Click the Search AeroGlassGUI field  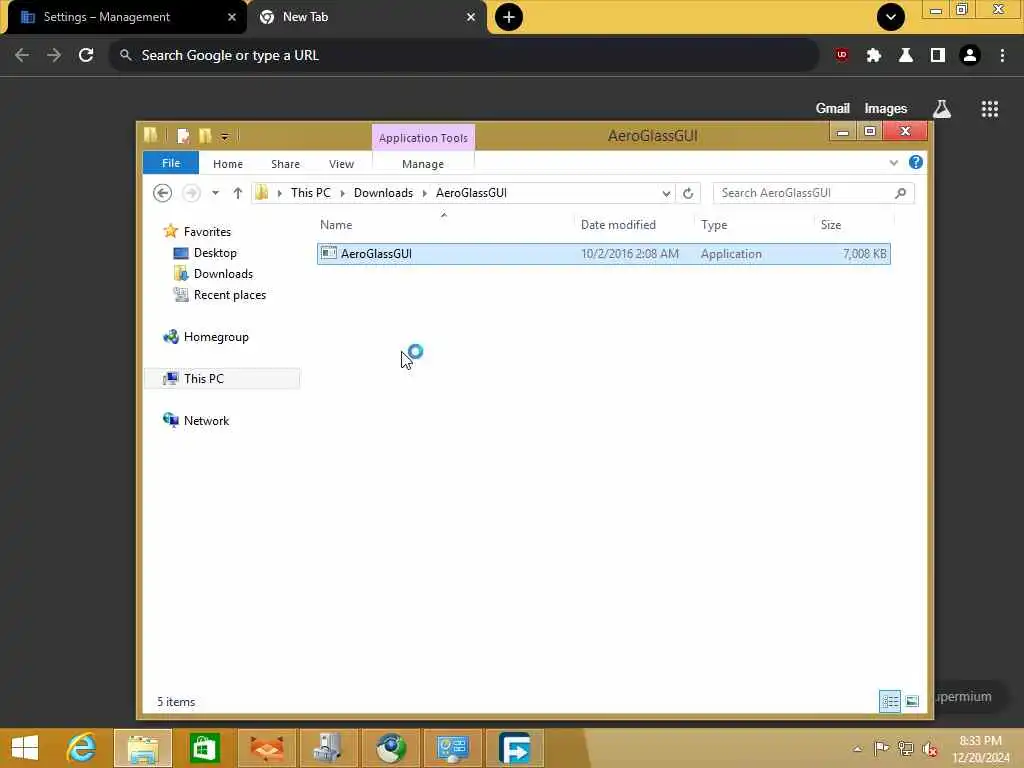pyautogui.click(x=813, y=193)
